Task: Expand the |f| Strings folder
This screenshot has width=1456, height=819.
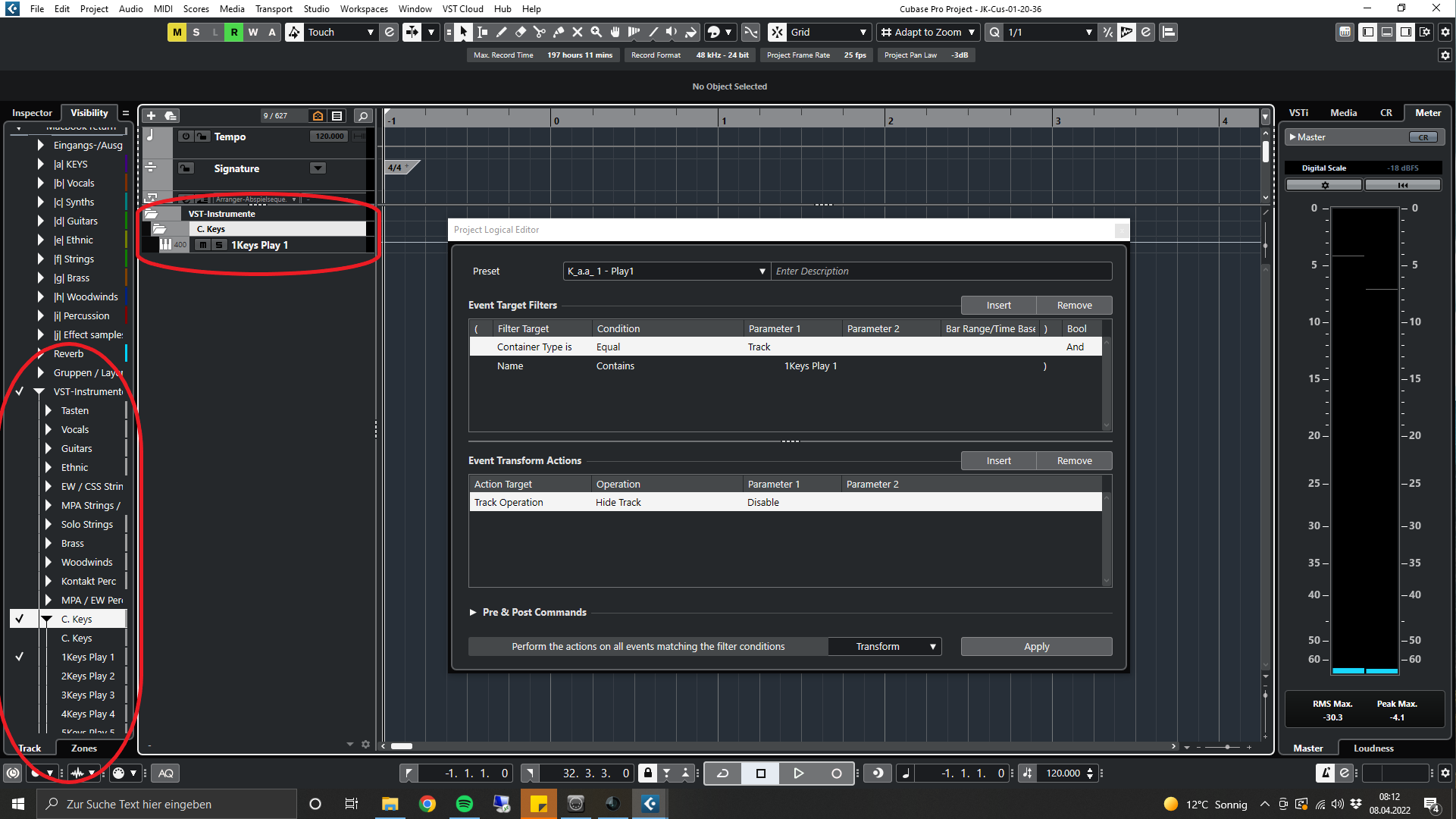Action: [x=41, y=259]
